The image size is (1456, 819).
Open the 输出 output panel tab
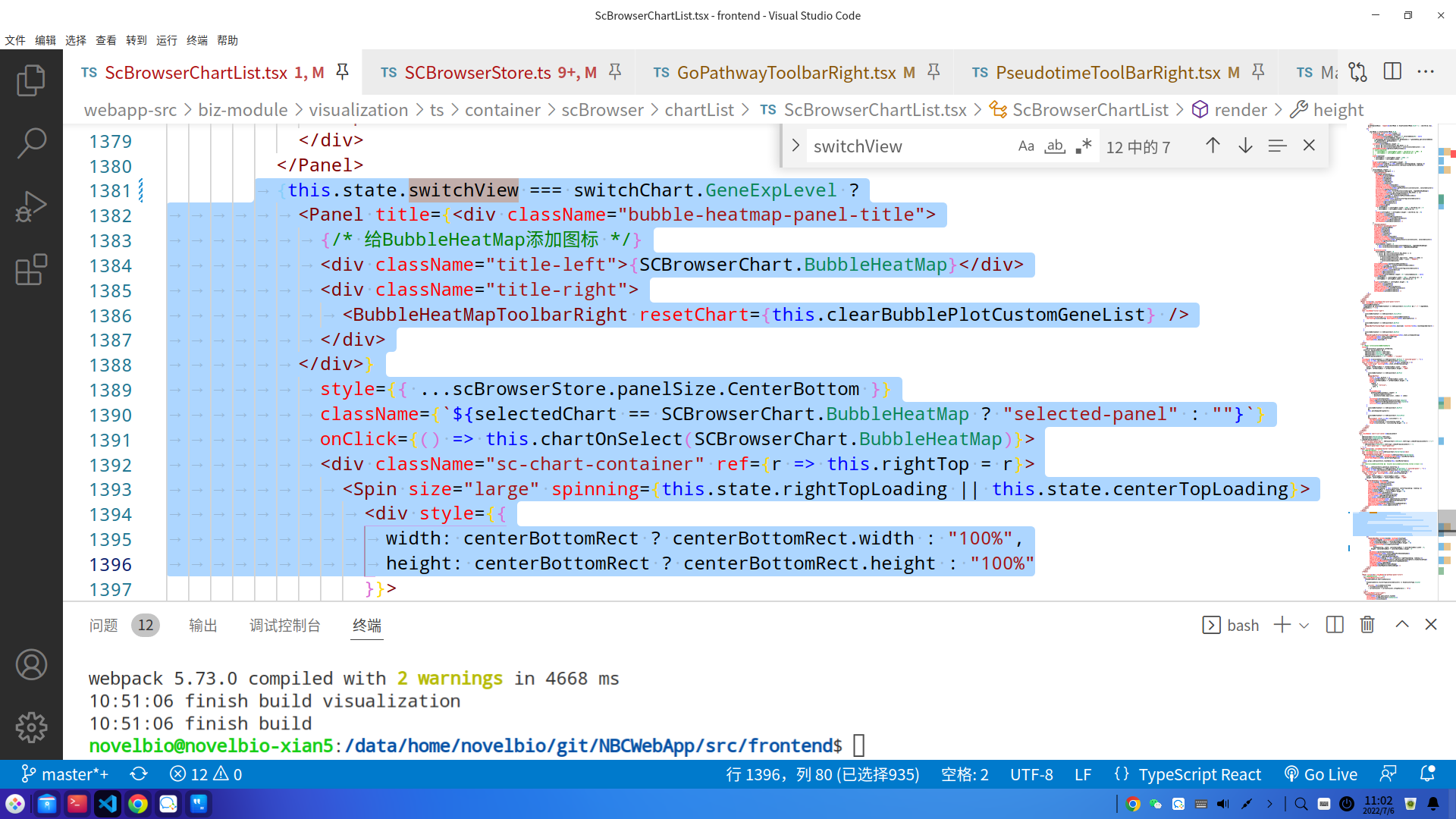202,626
